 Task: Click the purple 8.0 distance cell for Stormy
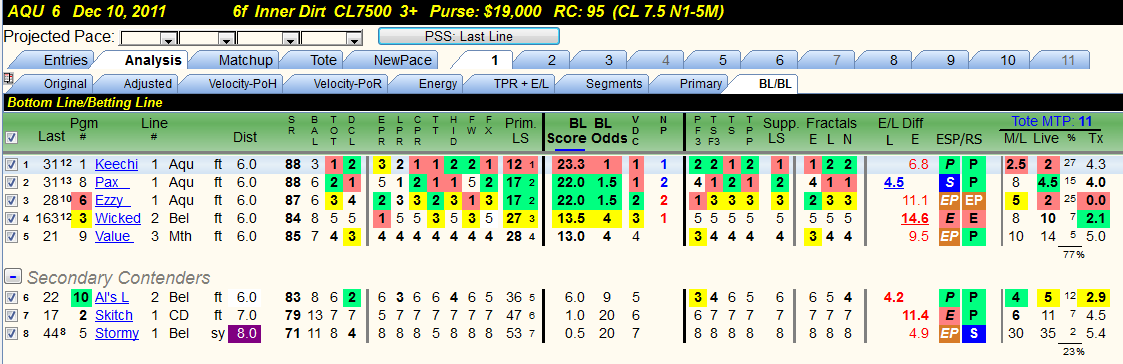(244, 333)
